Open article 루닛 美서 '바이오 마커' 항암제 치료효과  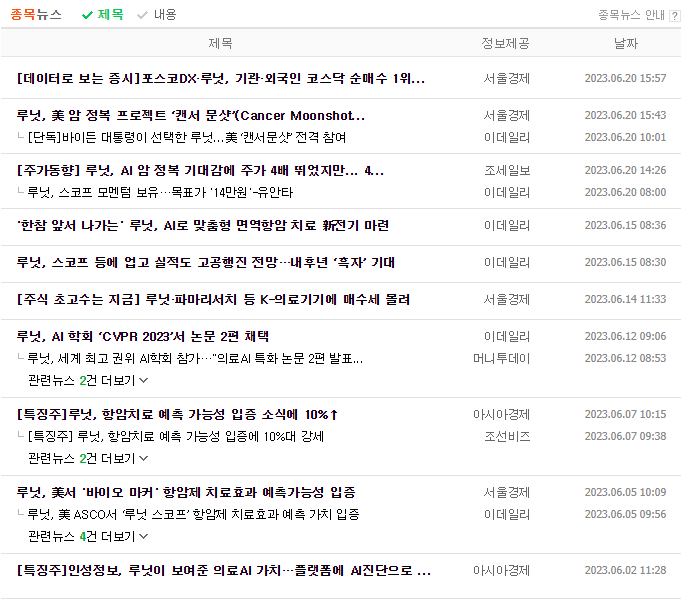186,492
